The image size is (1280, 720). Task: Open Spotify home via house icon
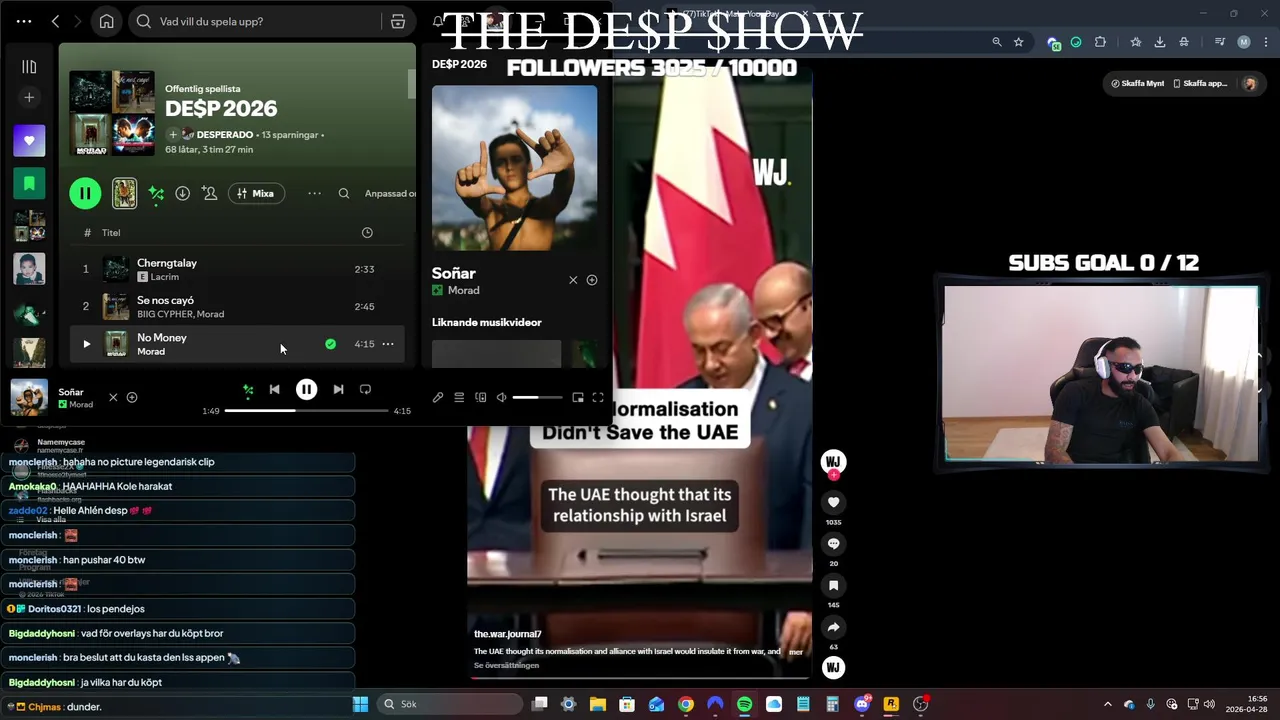(x=106, y=21)
